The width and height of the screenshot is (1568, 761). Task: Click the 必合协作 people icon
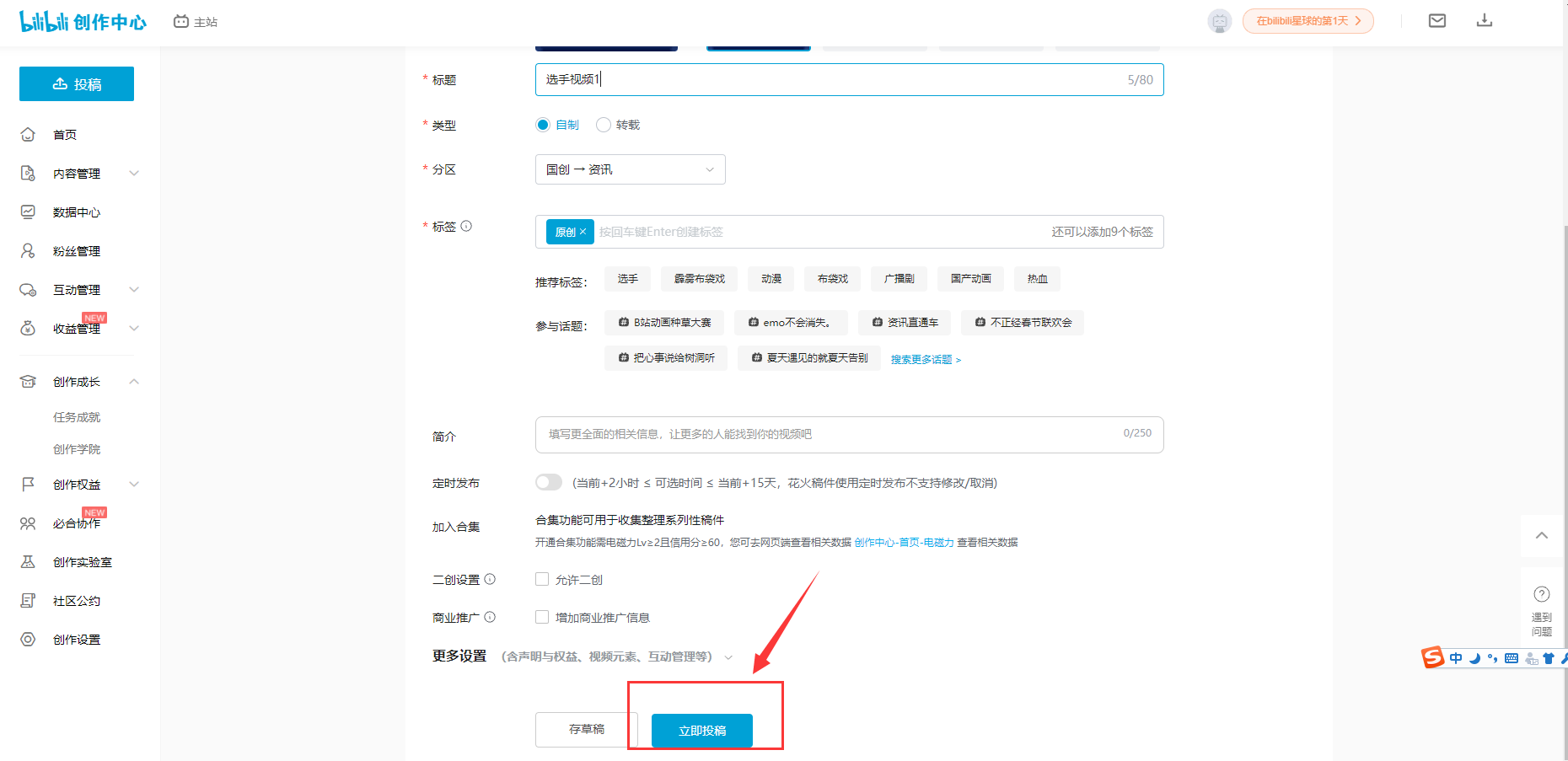tap(28, 523)
